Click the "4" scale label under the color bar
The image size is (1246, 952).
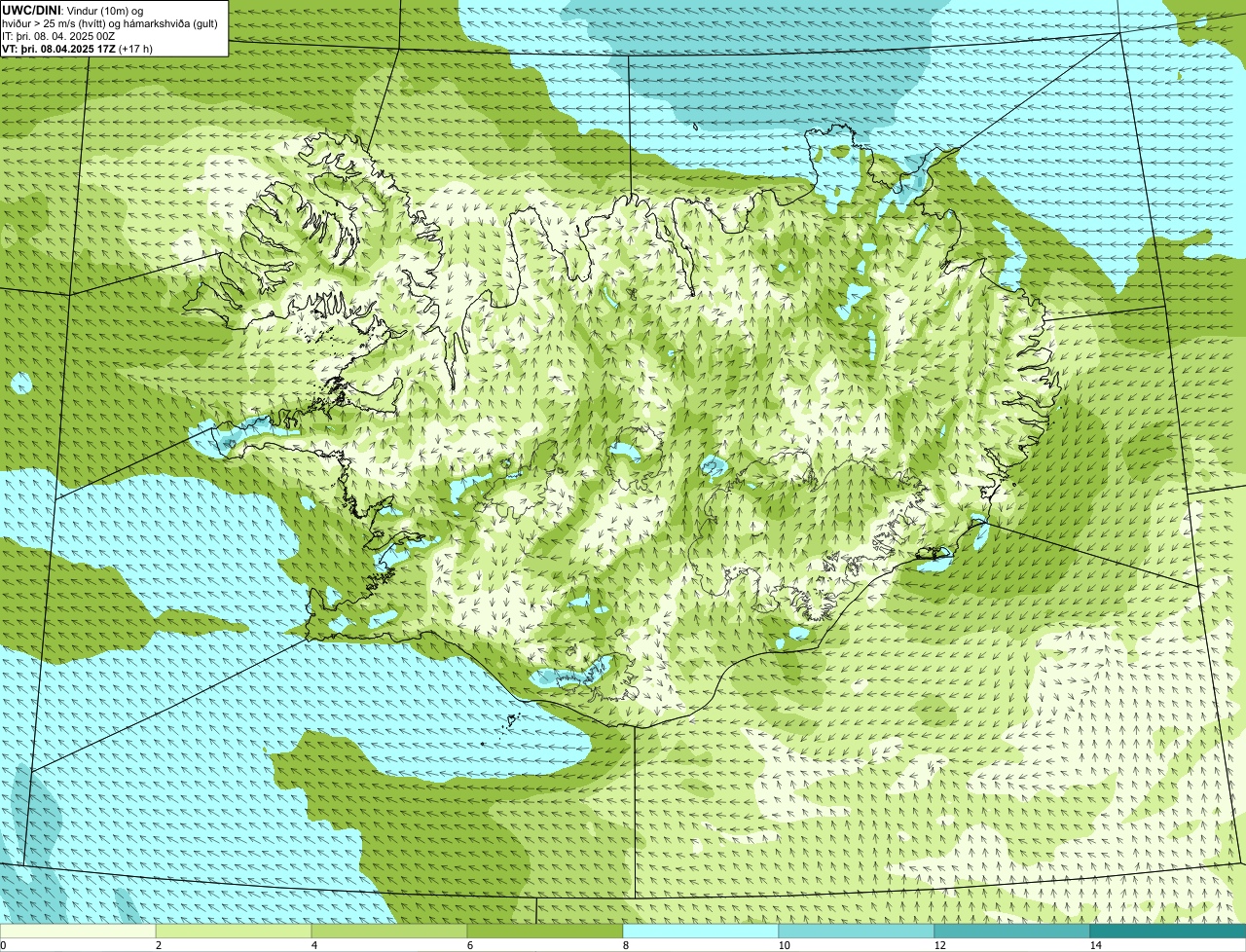tap(313, 945)
